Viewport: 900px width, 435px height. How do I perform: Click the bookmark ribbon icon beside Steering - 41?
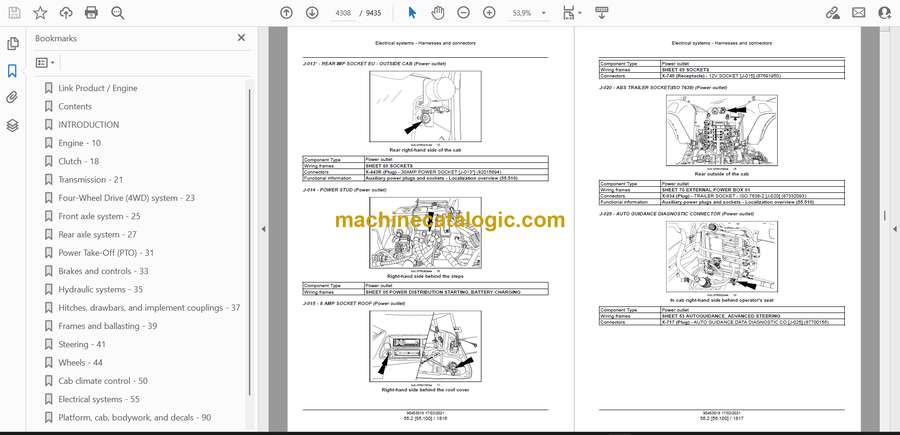49,344
